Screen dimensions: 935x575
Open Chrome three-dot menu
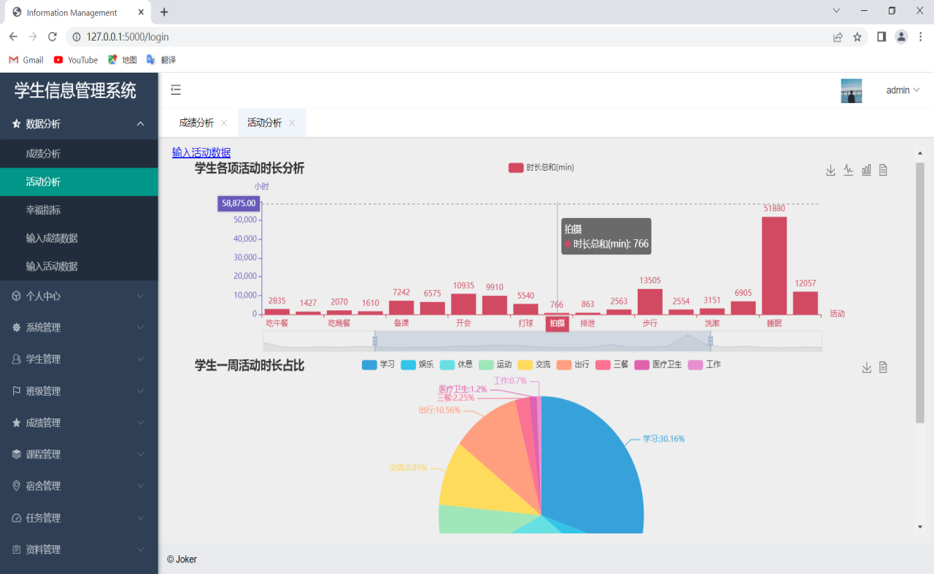point(921,37)
